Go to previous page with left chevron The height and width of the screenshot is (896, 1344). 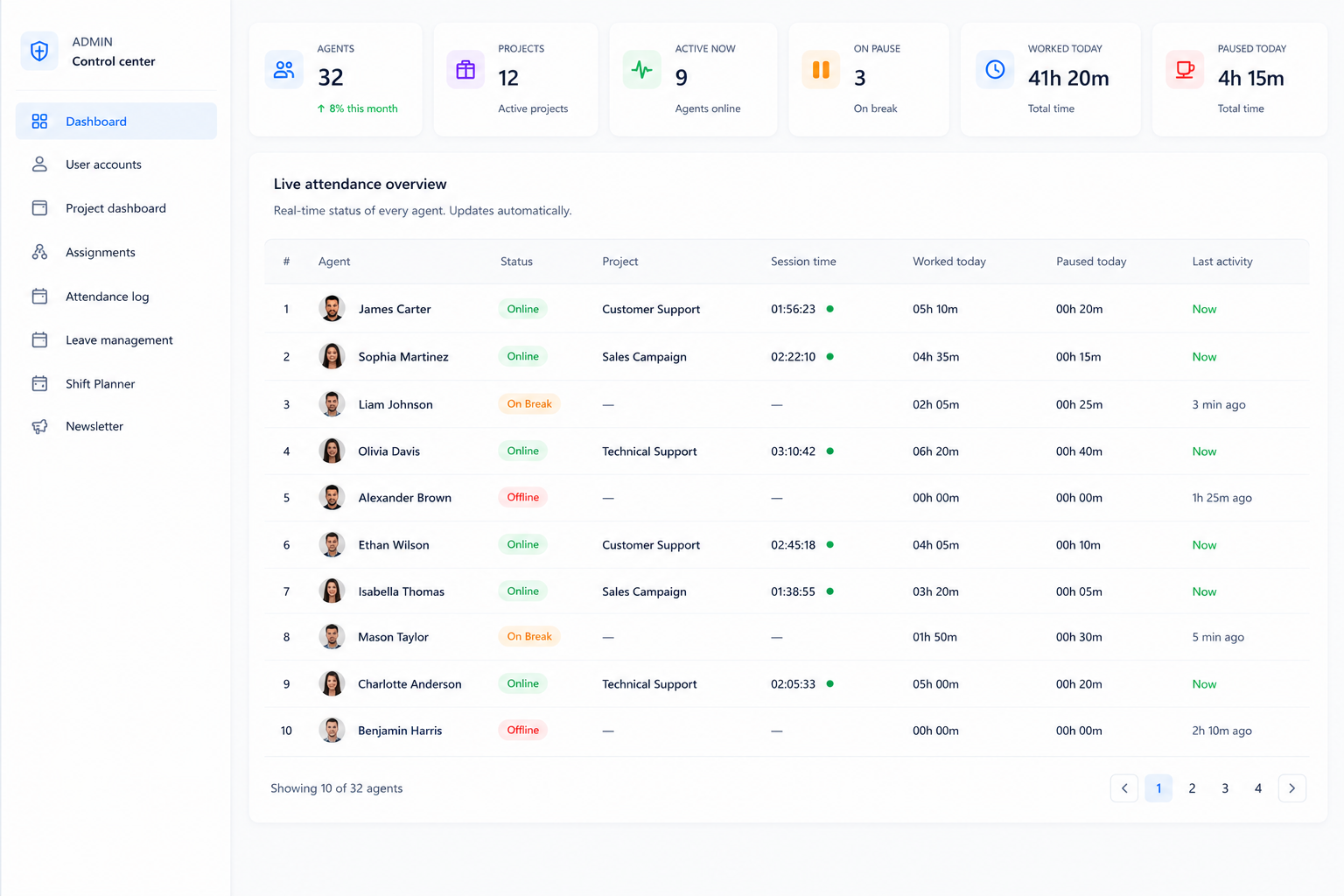(x=1124, y=788)
